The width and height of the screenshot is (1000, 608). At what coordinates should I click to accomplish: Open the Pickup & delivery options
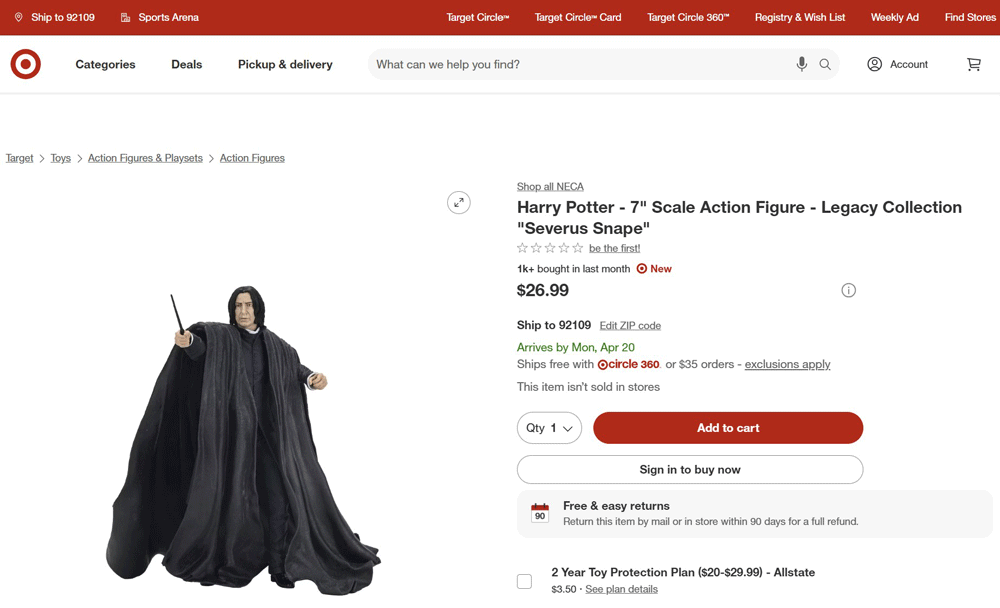point(284,64)
